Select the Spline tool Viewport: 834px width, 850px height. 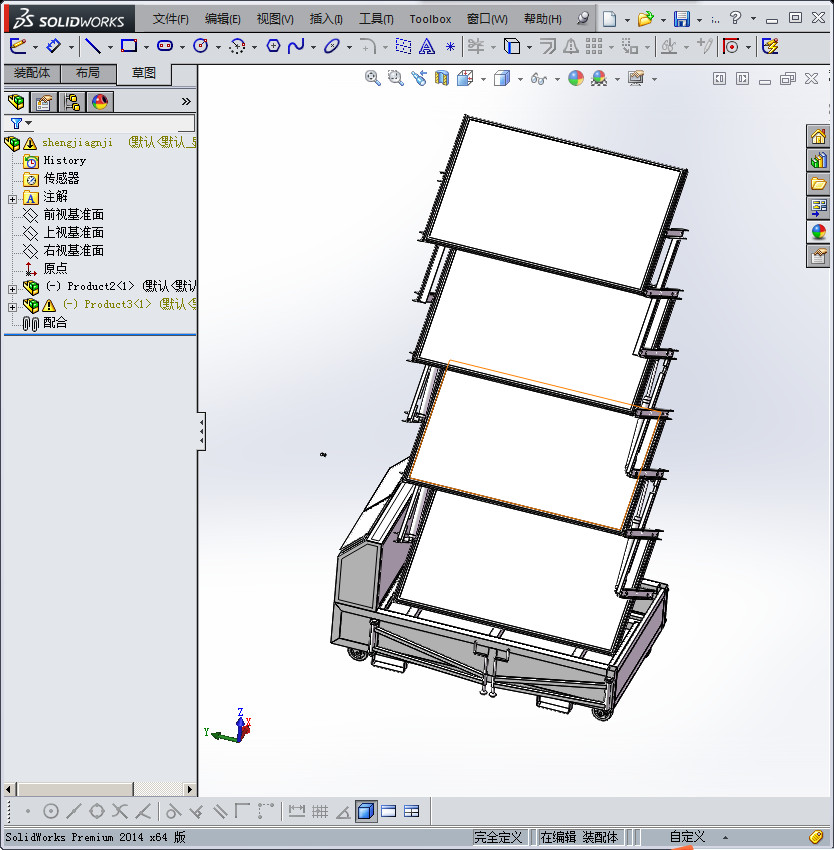[x=296, y=47]
